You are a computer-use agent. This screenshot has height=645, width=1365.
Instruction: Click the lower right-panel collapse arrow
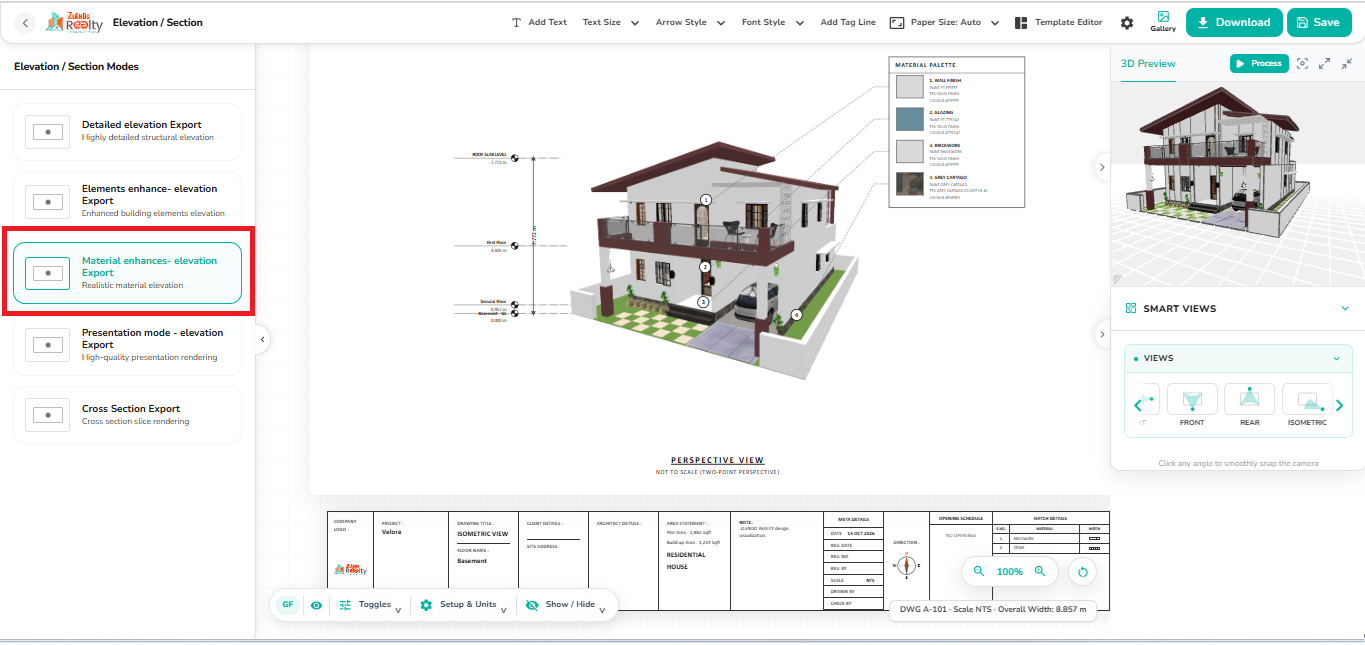pyautogui.click(x=1102, y=334)
